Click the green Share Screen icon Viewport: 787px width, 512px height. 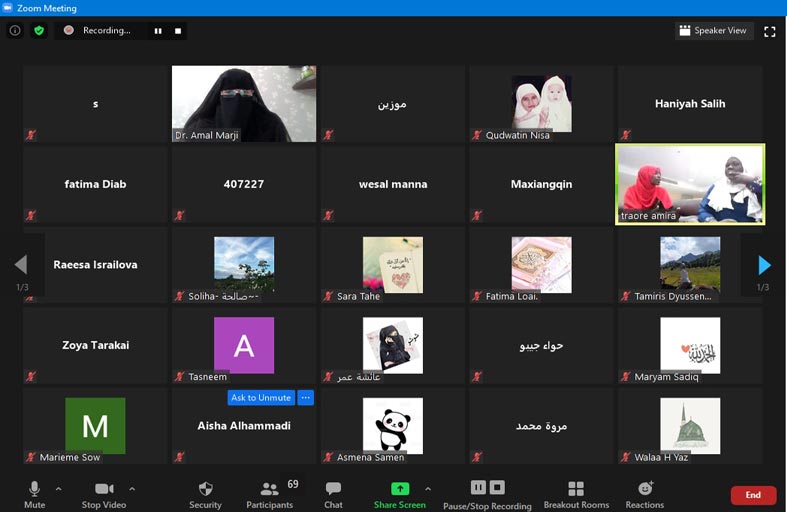399,489
